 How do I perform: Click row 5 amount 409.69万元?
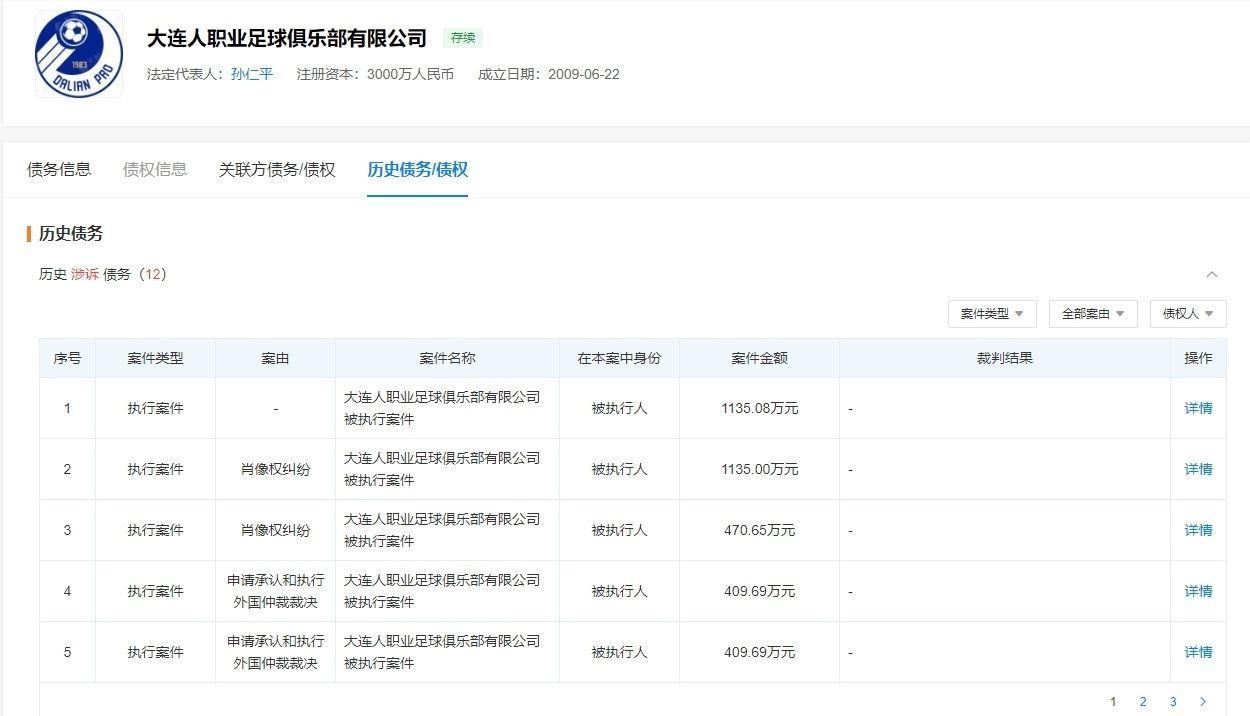pyautogui.click(x=759, y=652)
